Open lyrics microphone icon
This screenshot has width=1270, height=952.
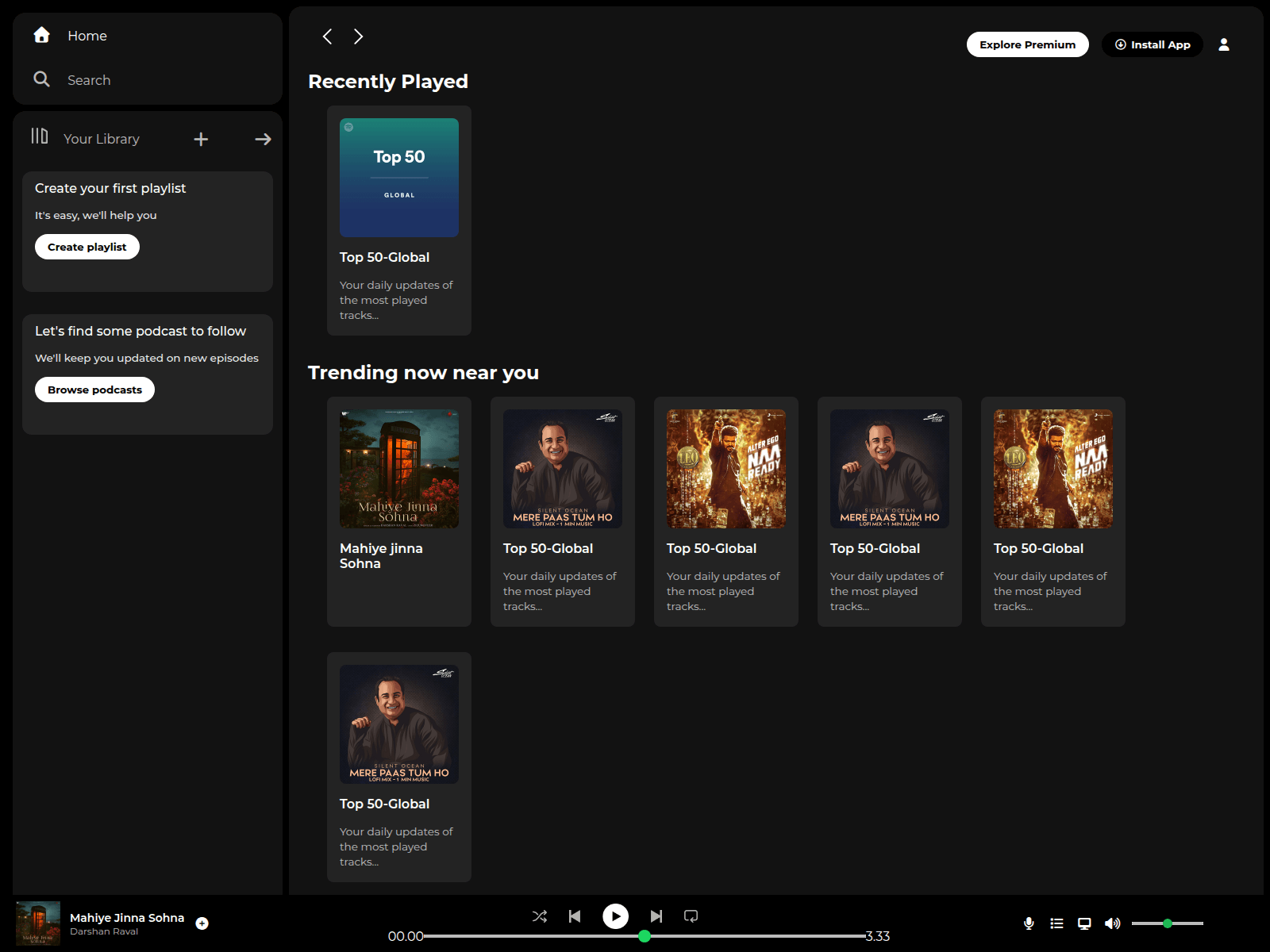point(1029,923)
